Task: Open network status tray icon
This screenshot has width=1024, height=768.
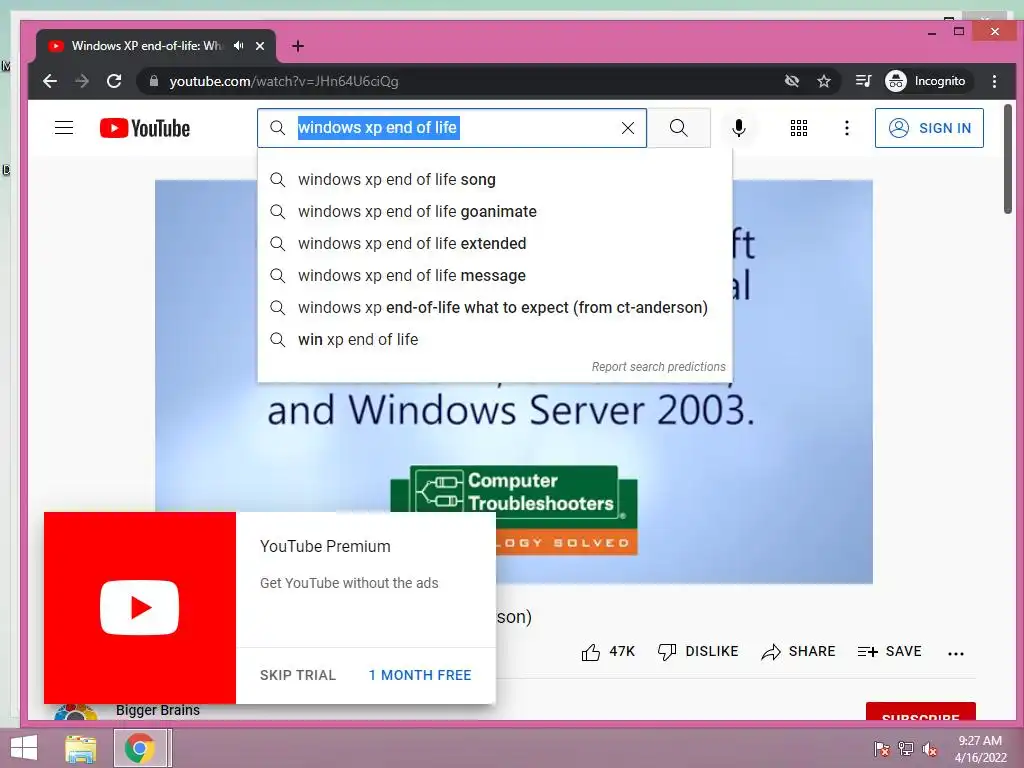Action: pyautogui.click(x=905, y=749)
